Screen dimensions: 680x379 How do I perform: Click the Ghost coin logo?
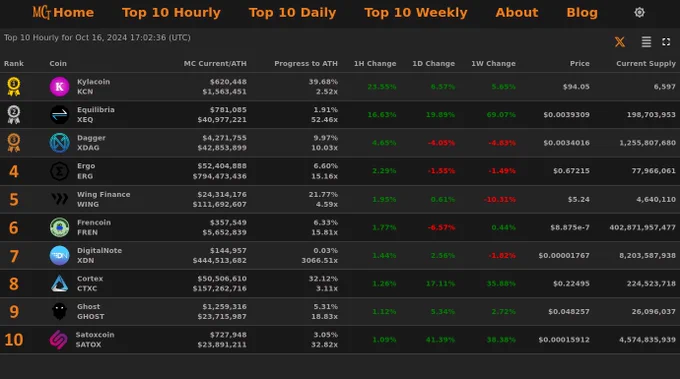(59, 311)
